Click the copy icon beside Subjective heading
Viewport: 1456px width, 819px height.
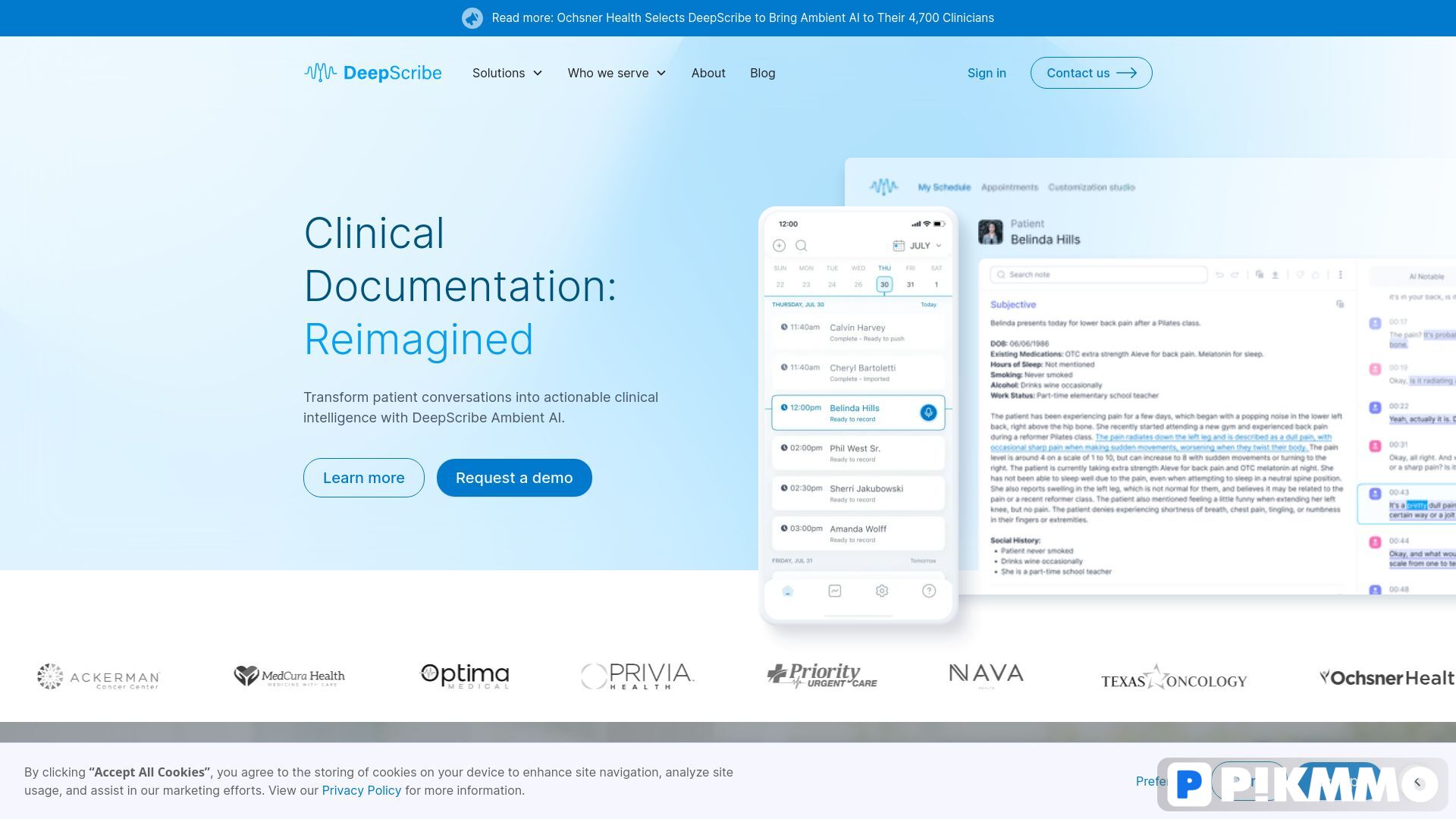click(1340, 304)
